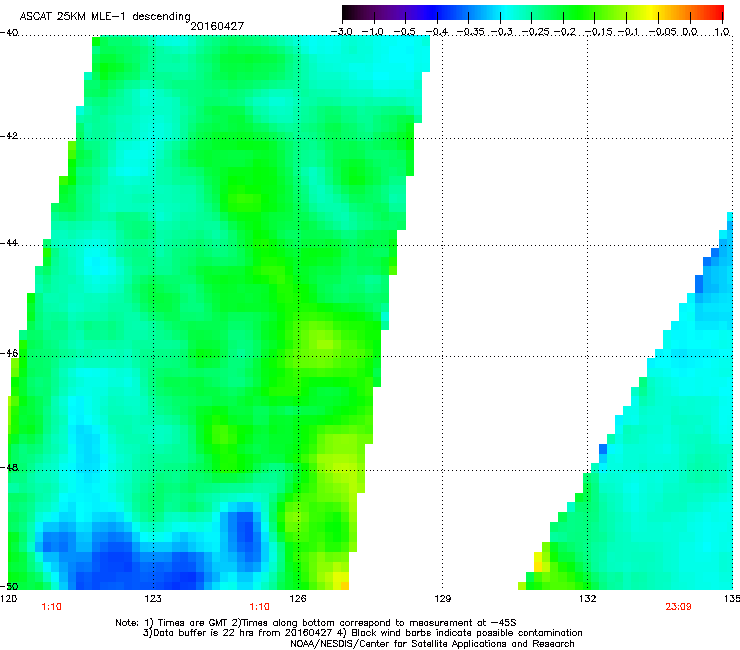This screenshot has width=740, height=650.
Task: Click the "-0.1" color scale label
Action: click(628, 32)
